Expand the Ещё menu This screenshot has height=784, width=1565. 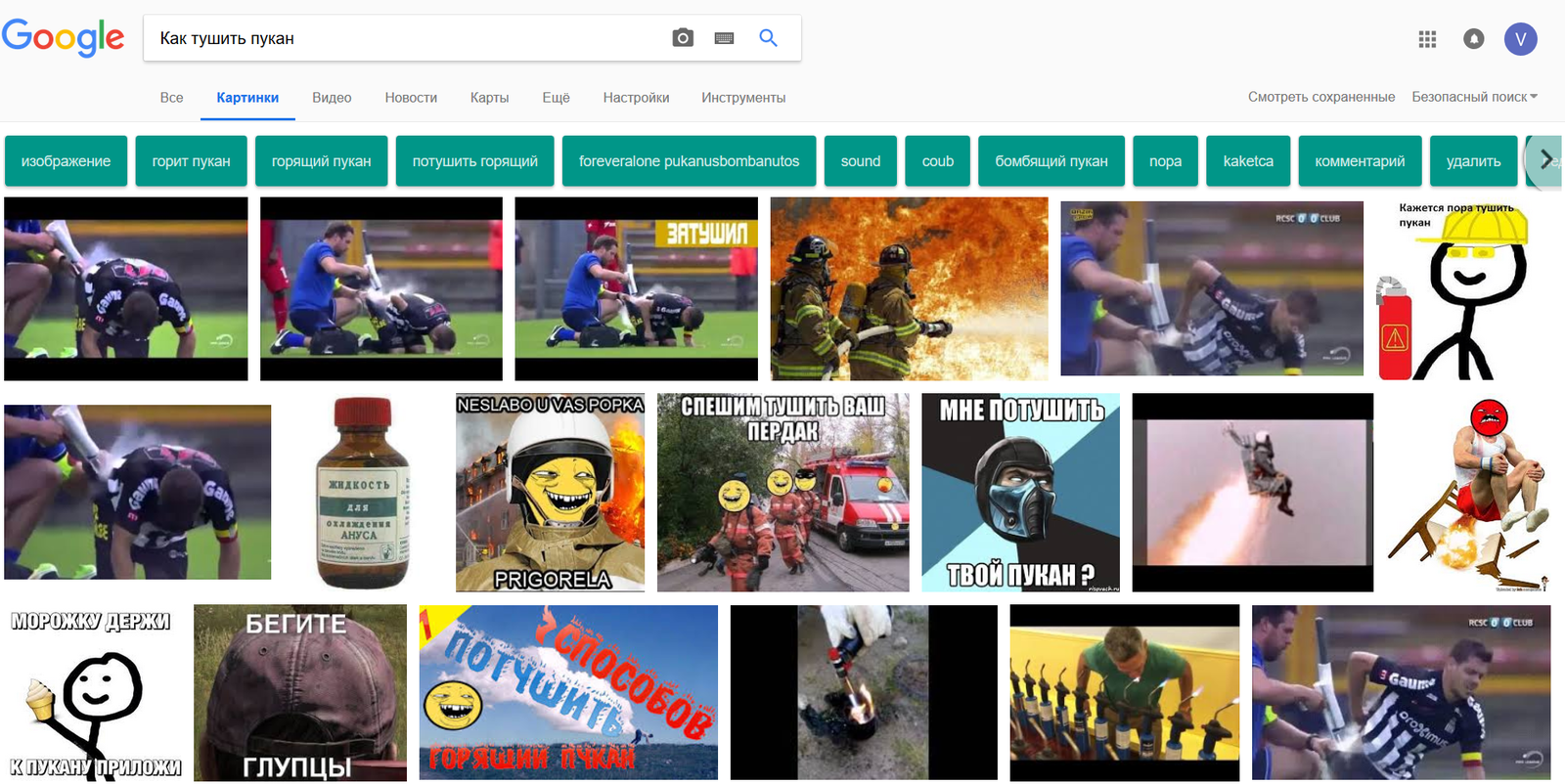[x=556, y=98]
